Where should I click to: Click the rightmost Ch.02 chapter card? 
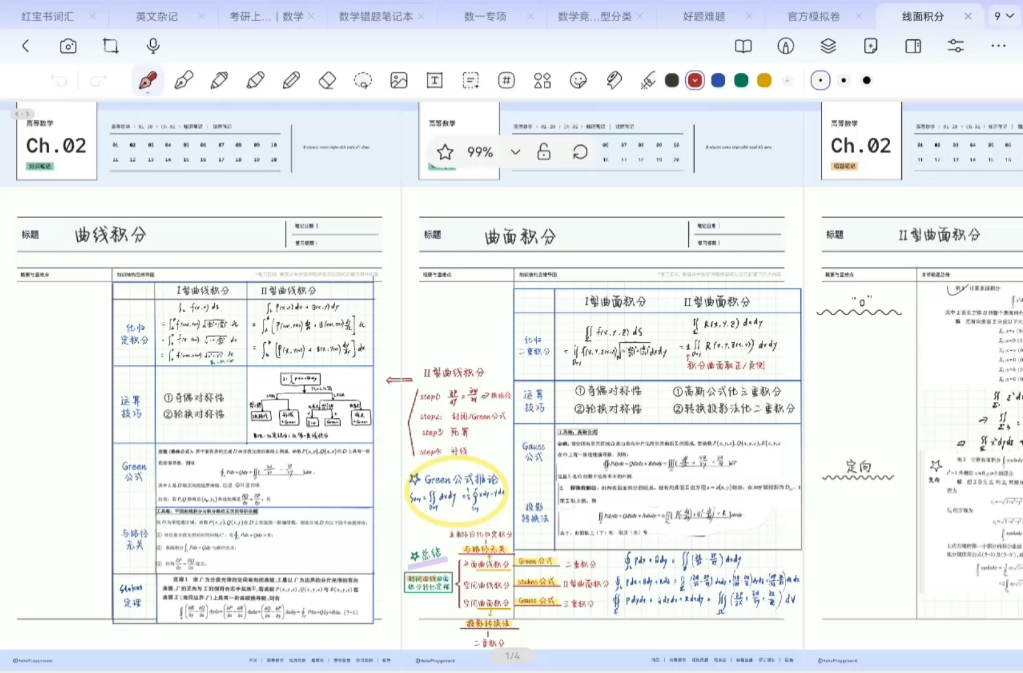tap(861, 141)
